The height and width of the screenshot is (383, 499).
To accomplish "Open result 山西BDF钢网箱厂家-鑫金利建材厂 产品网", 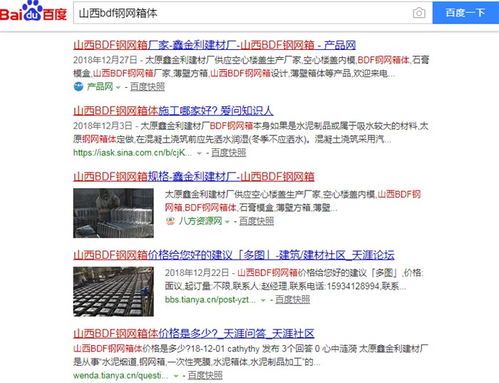I will 214,45.
